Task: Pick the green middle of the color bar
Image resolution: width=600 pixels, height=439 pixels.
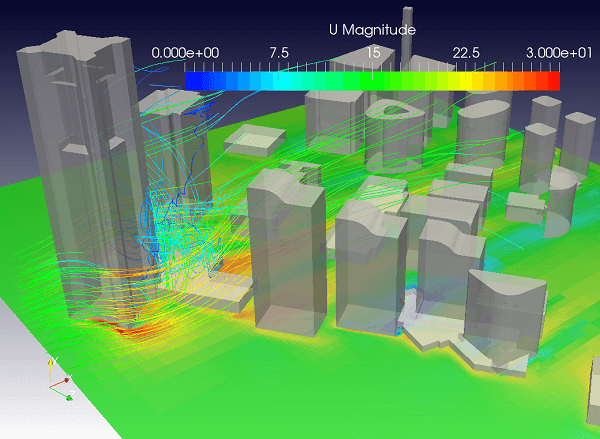Action: [372, 81]
